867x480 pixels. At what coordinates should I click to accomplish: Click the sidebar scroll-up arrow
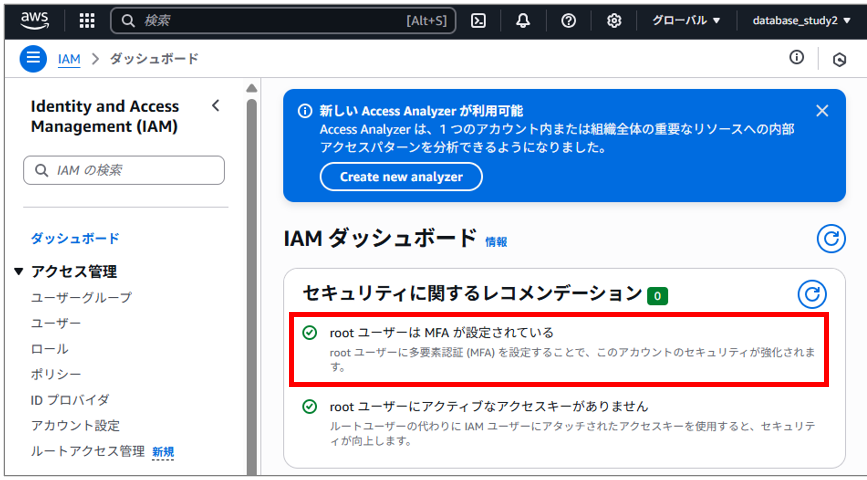[x=252, y=88]
